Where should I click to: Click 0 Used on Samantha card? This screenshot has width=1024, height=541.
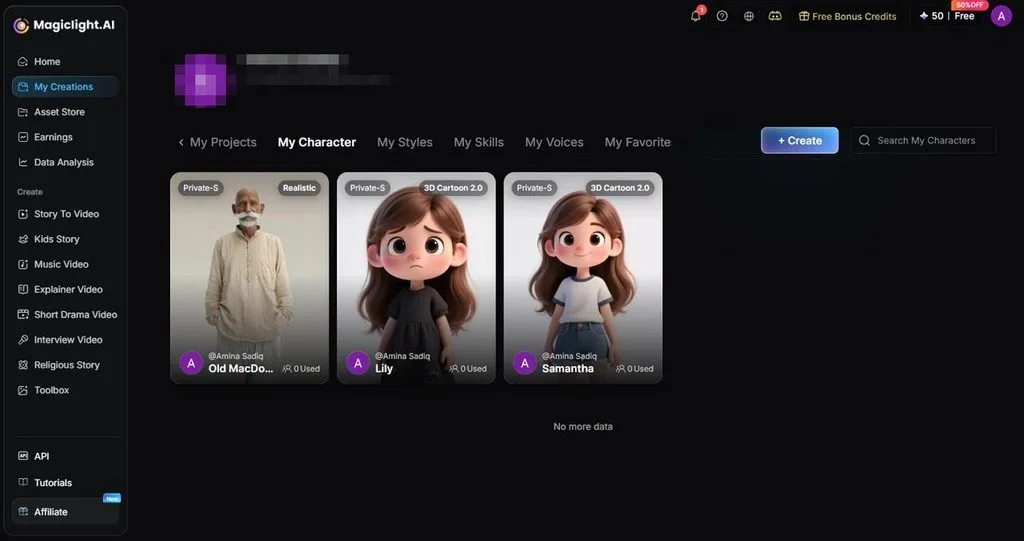(x=635, y=369)
